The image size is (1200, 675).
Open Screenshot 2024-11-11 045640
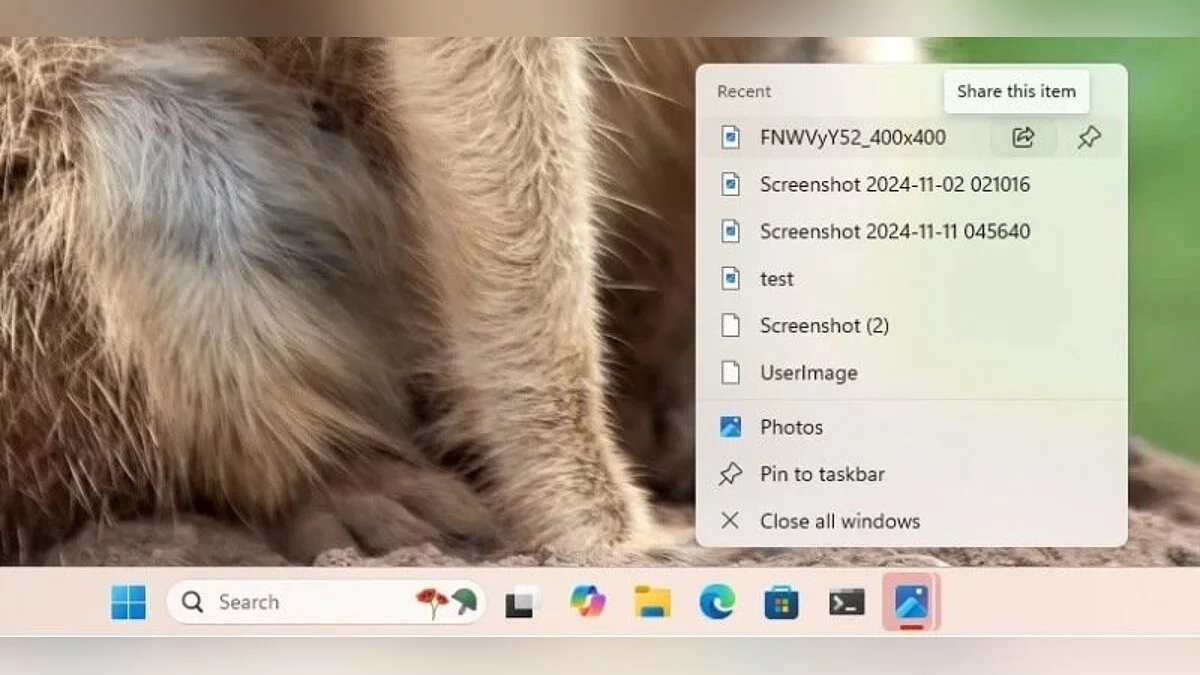[894, 232]
